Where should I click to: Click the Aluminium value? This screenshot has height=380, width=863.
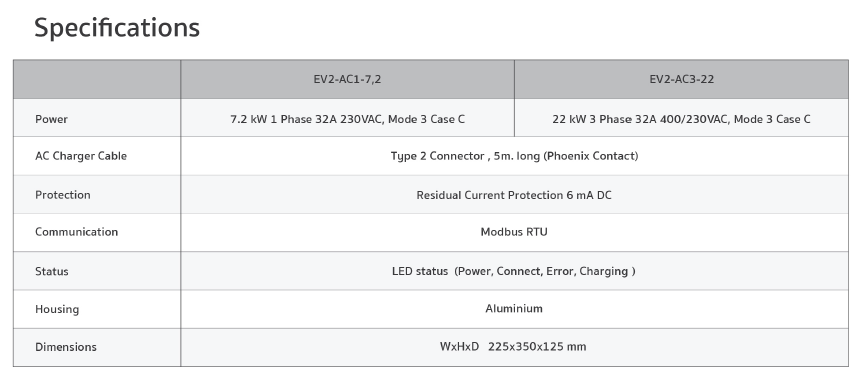[514, 308]
